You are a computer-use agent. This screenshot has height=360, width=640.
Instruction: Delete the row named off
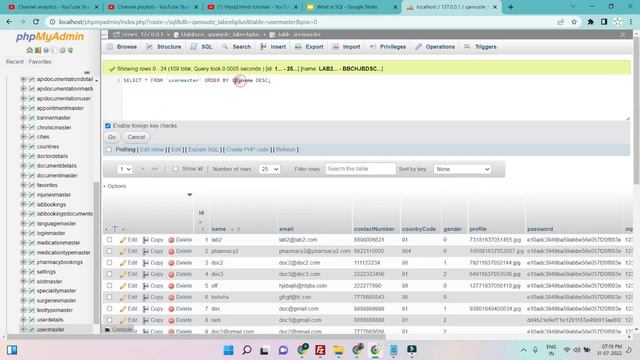[180, 286]
